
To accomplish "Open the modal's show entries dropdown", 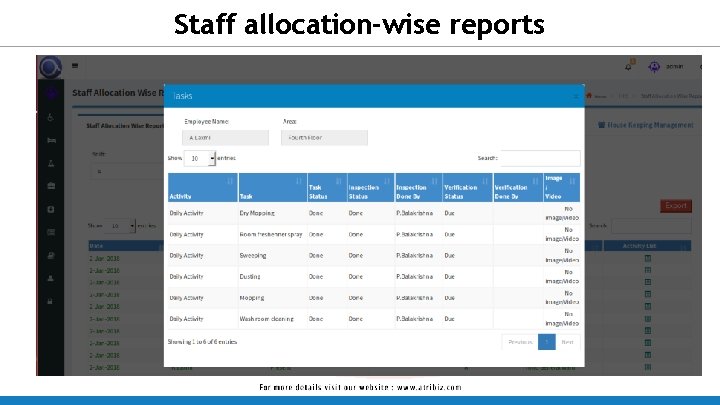I will point(200,158).
